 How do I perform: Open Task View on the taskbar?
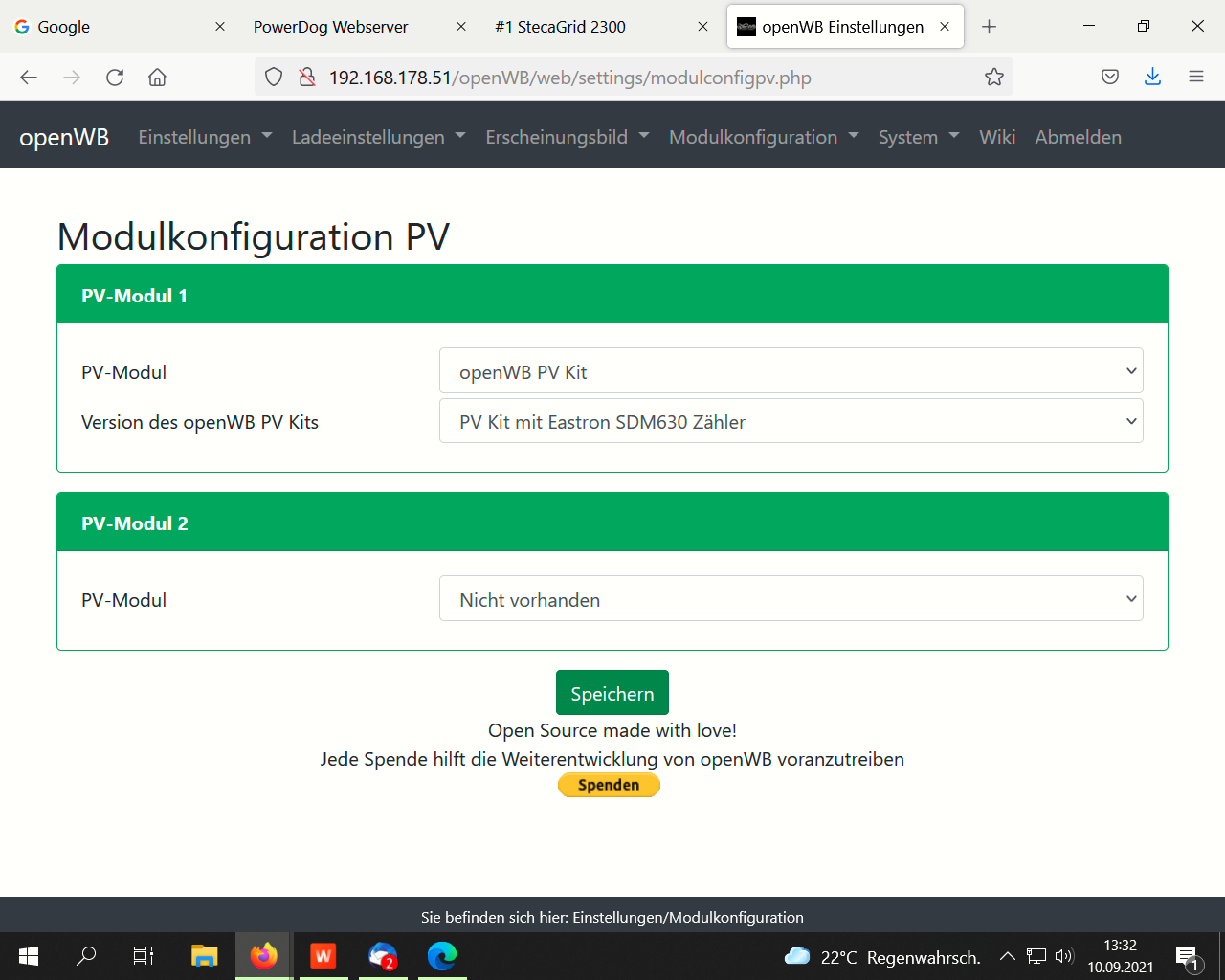click(144, 956)
